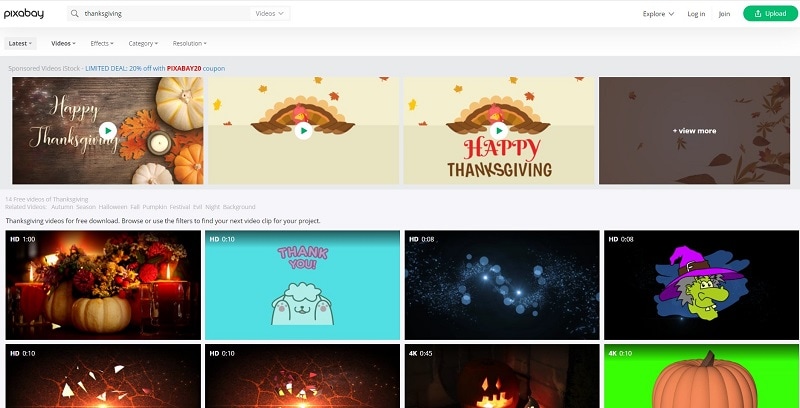Select the Festival related tag

[x=180, y=207]
